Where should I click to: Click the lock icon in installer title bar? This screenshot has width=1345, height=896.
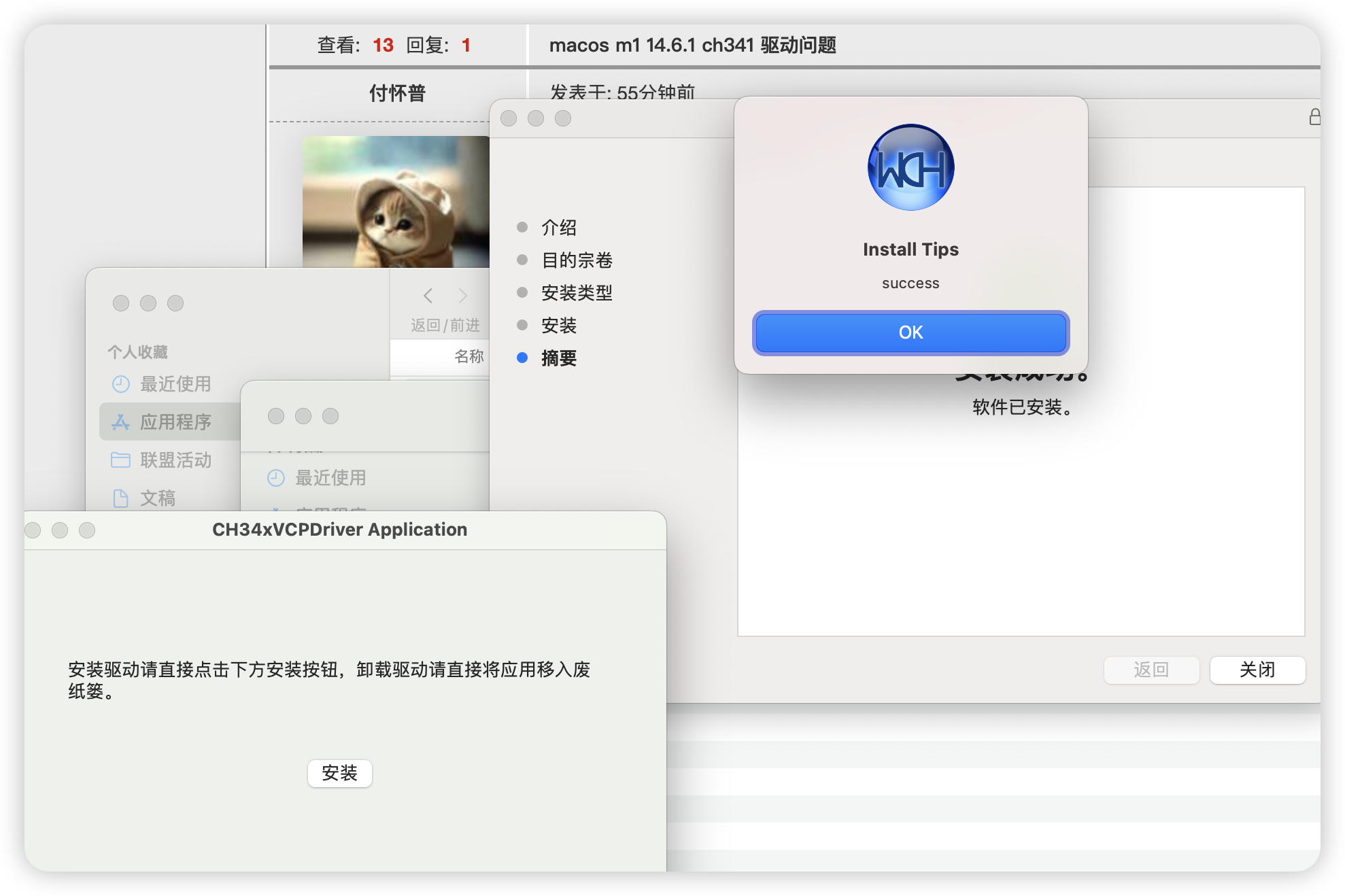(x=1314, y=117)
